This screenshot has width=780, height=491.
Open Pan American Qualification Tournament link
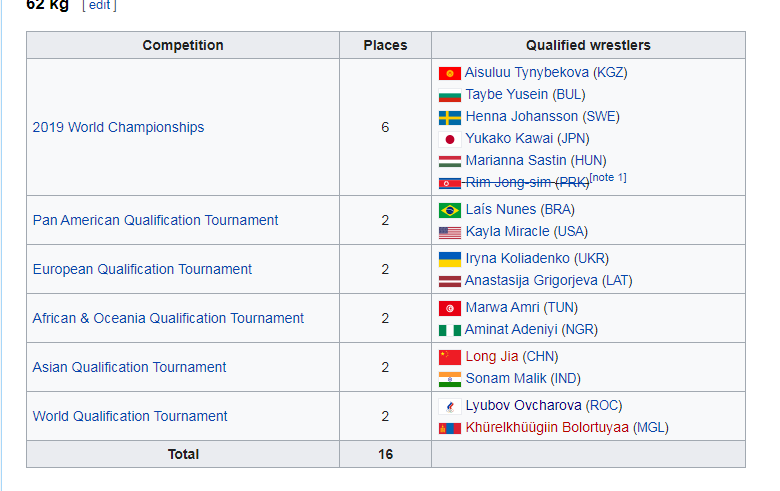click(x=155, y=220)
